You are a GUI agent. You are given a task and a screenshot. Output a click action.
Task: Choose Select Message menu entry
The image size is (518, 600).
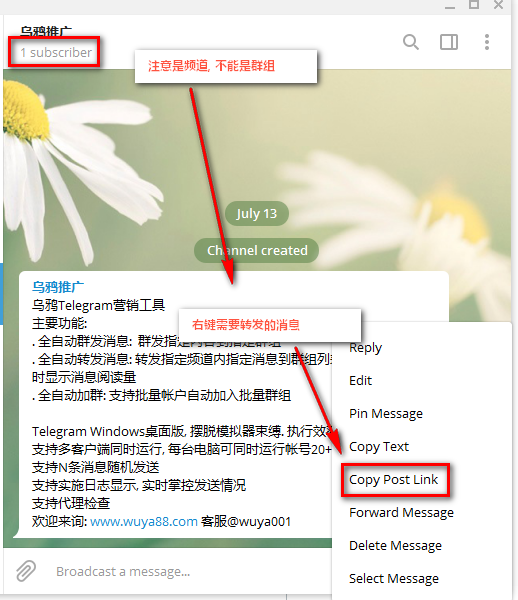[x=394, y=578]
